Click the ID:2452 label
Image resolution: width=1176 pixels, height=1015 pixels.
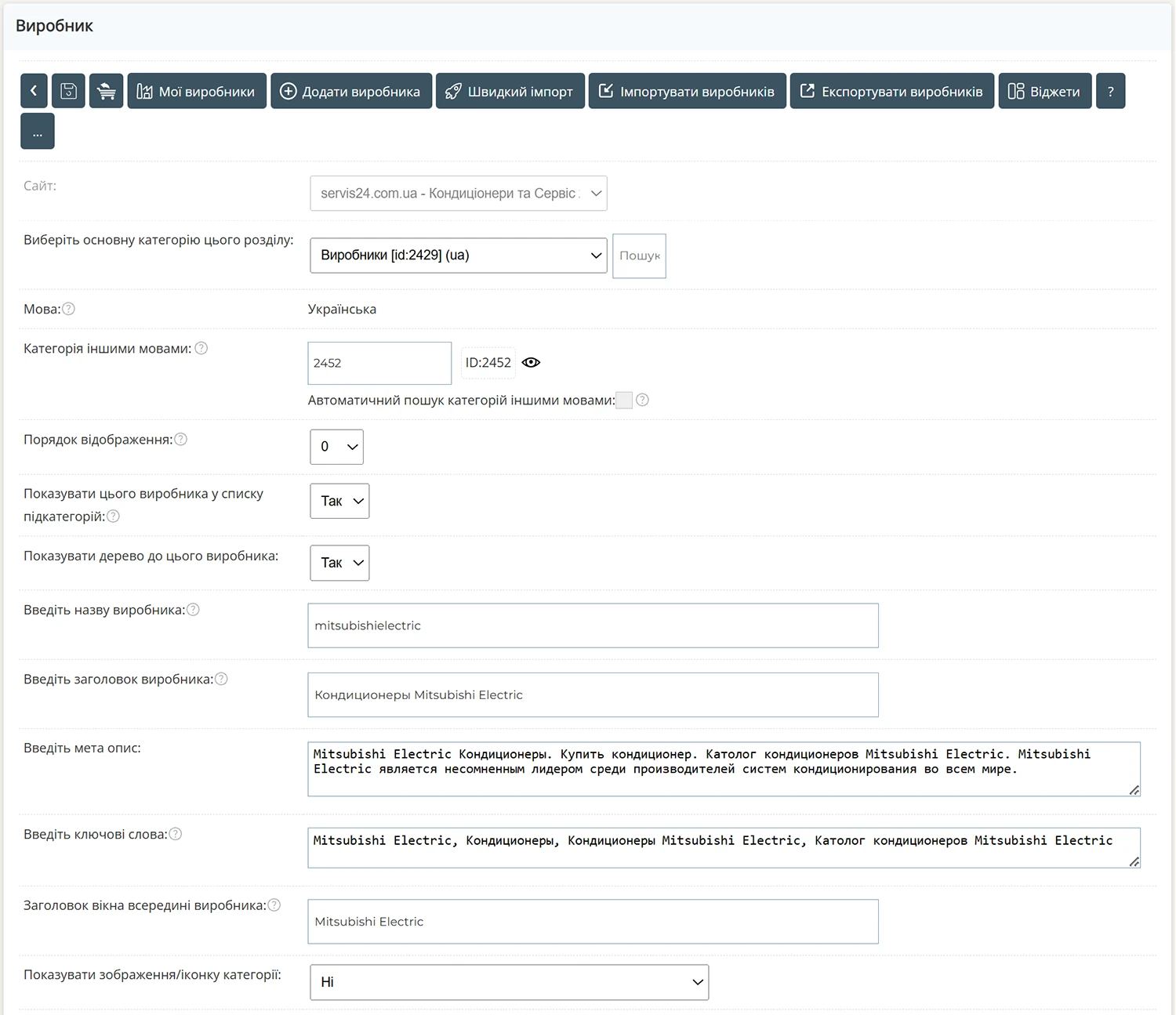[488, 363]
